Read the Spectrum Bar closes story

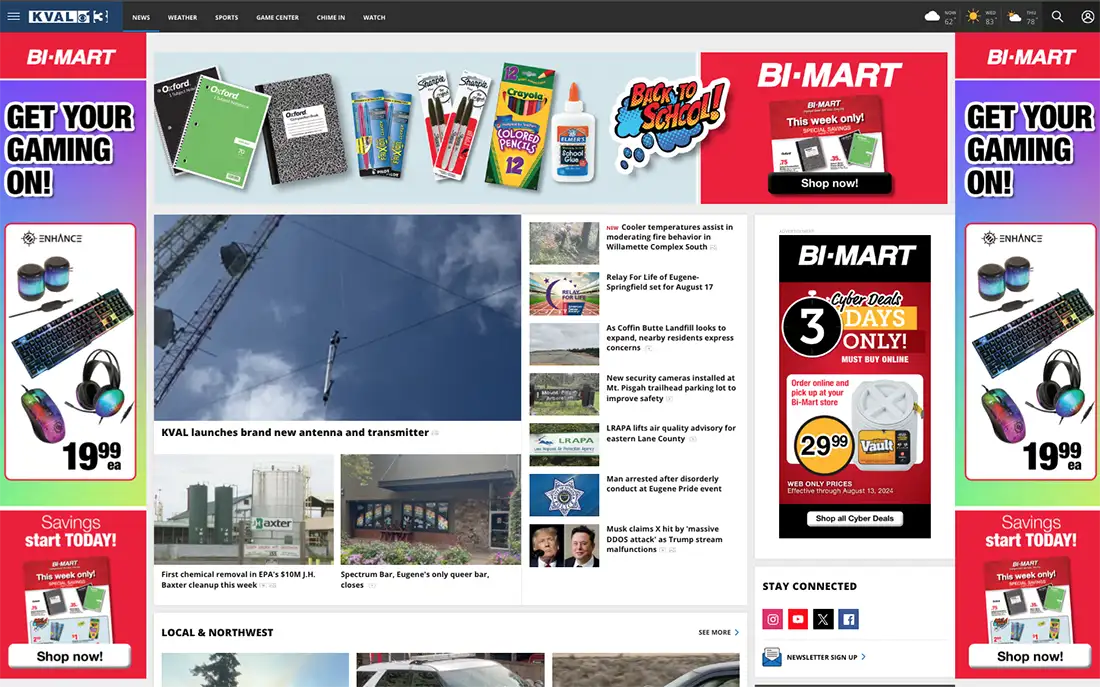(x=415, y=580)
